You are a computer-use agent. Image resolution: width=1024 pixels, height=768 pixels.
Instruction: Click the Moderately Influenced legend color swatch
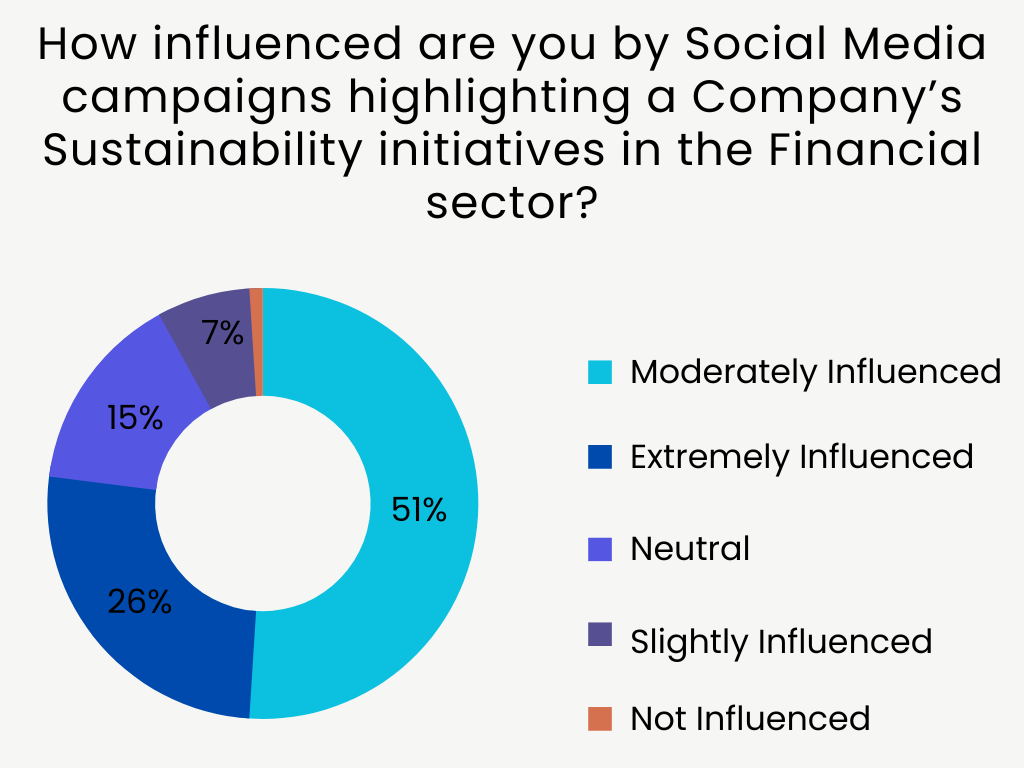tap(599, 373)
